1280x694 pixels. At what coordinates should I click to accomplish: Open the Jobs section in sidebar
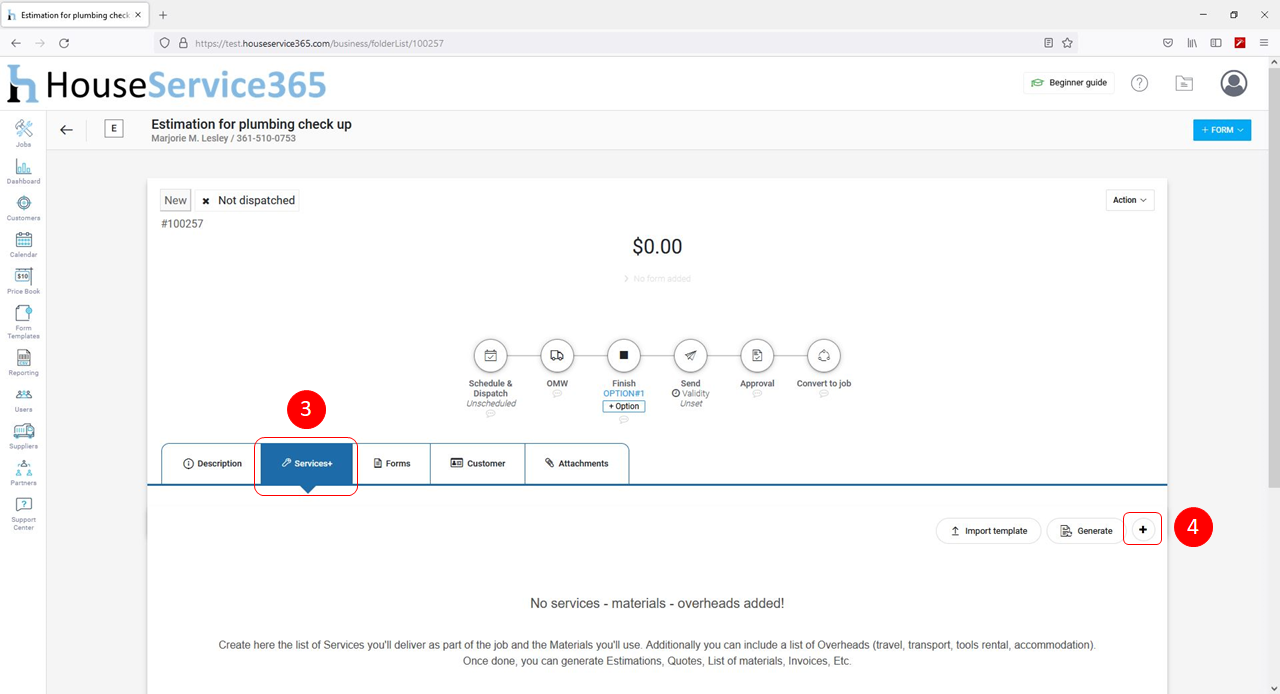(23, 130)
